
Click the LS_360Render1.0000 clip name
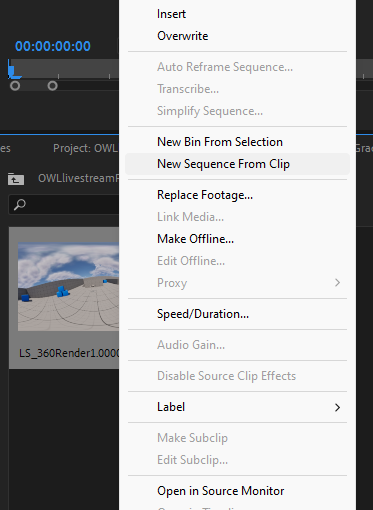(69, 353)
